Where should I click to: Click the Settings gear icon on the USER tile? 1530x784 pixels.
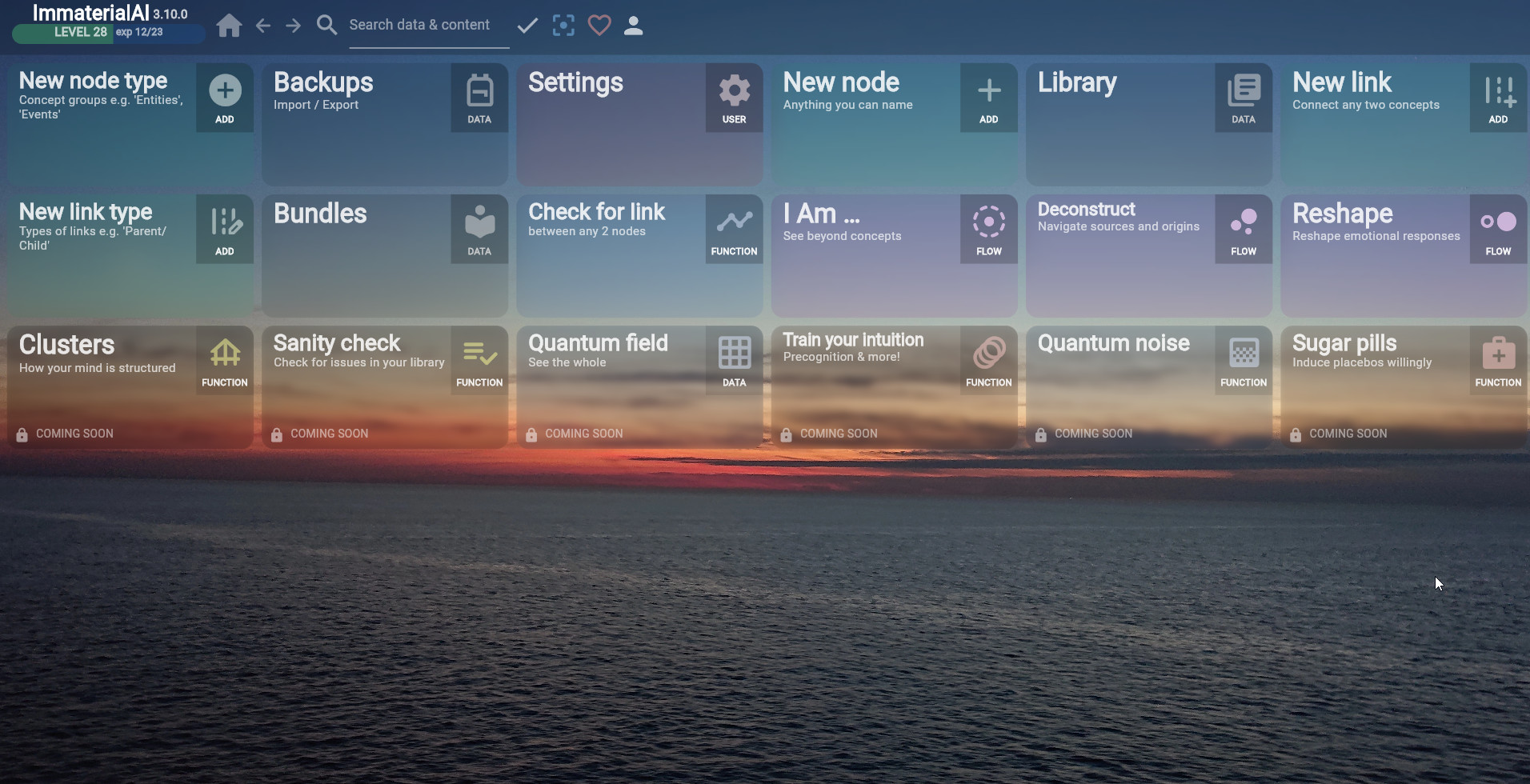pos(733,90)
